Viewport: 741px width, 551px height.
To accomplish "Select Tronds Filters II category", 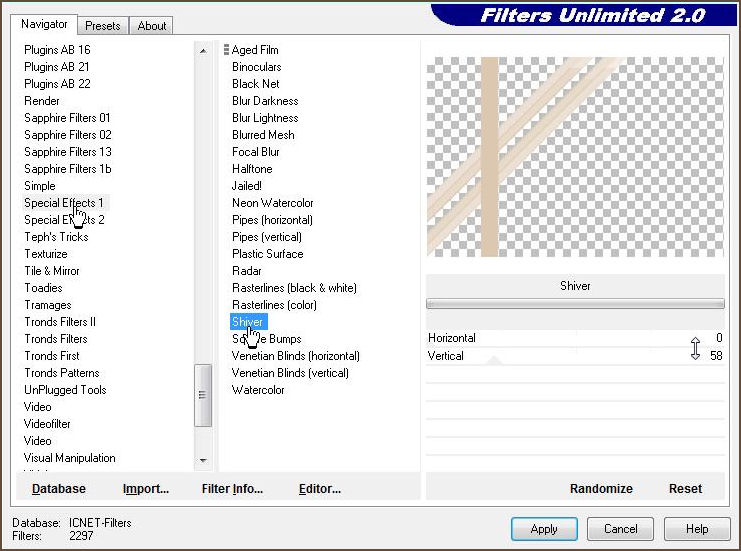I will click(x=60, y=322).
